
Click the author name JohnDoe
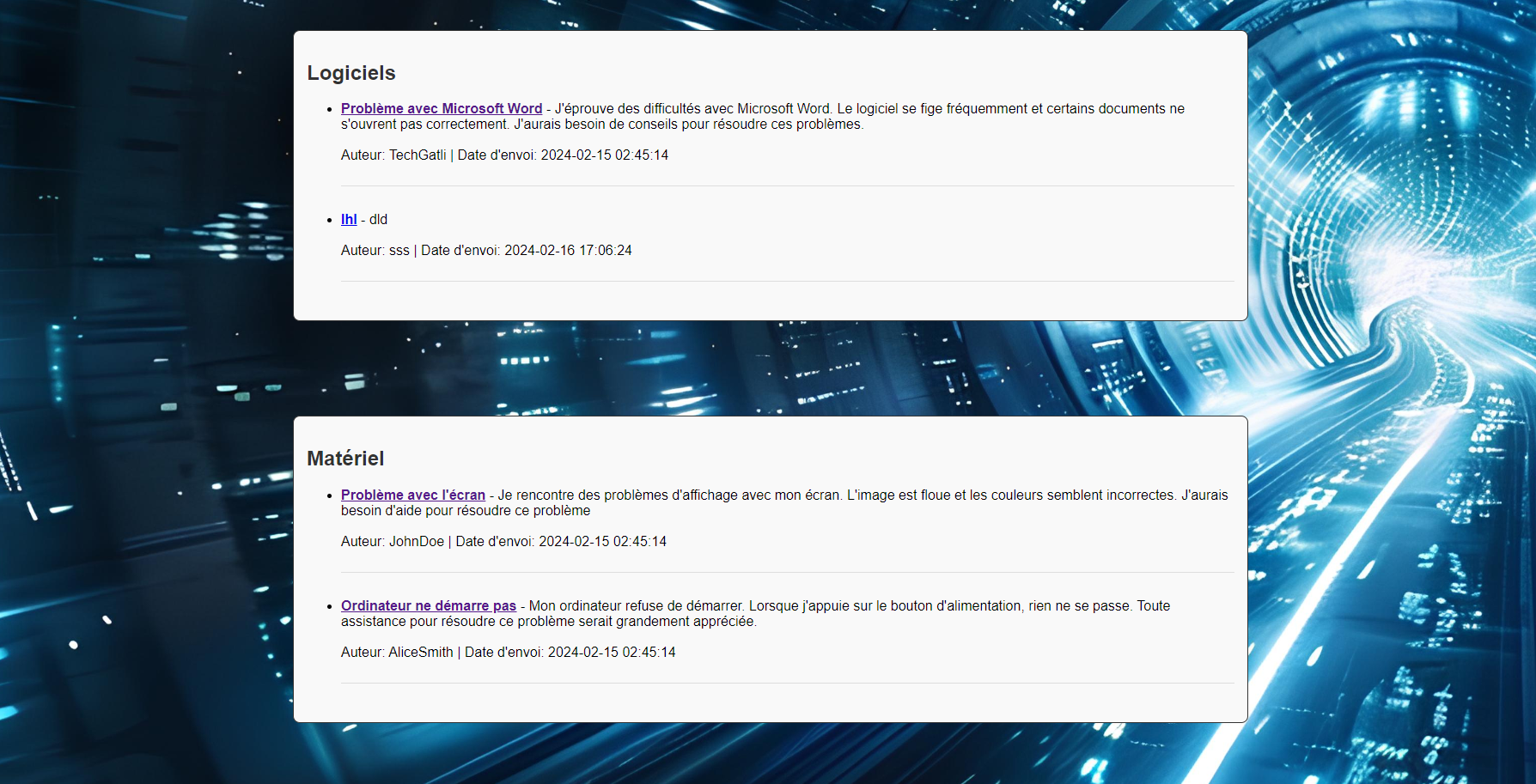pos(417,542)
